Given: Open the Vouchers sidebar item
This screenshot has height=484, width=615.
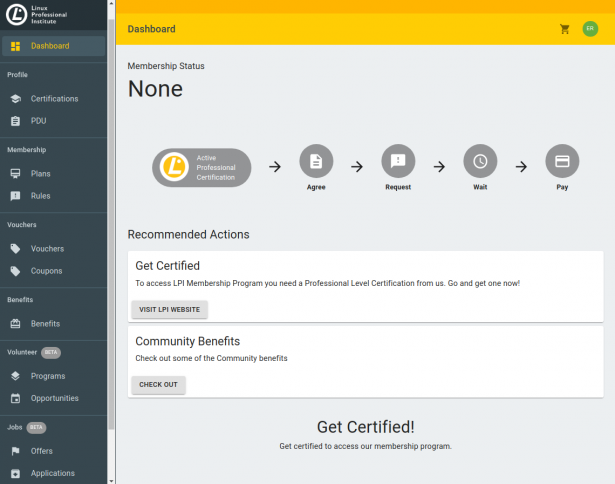Looking at the screenshot, I should tap(46, 249).
